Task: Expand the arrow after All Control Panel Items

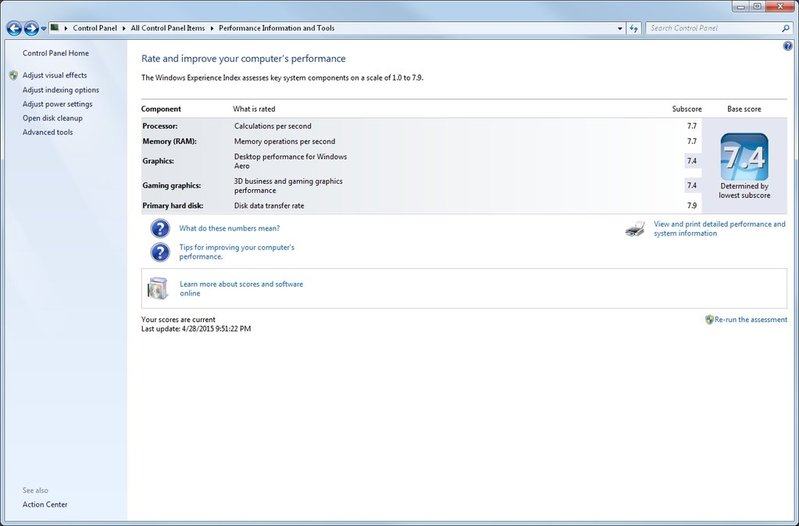Action: (211, 29)
